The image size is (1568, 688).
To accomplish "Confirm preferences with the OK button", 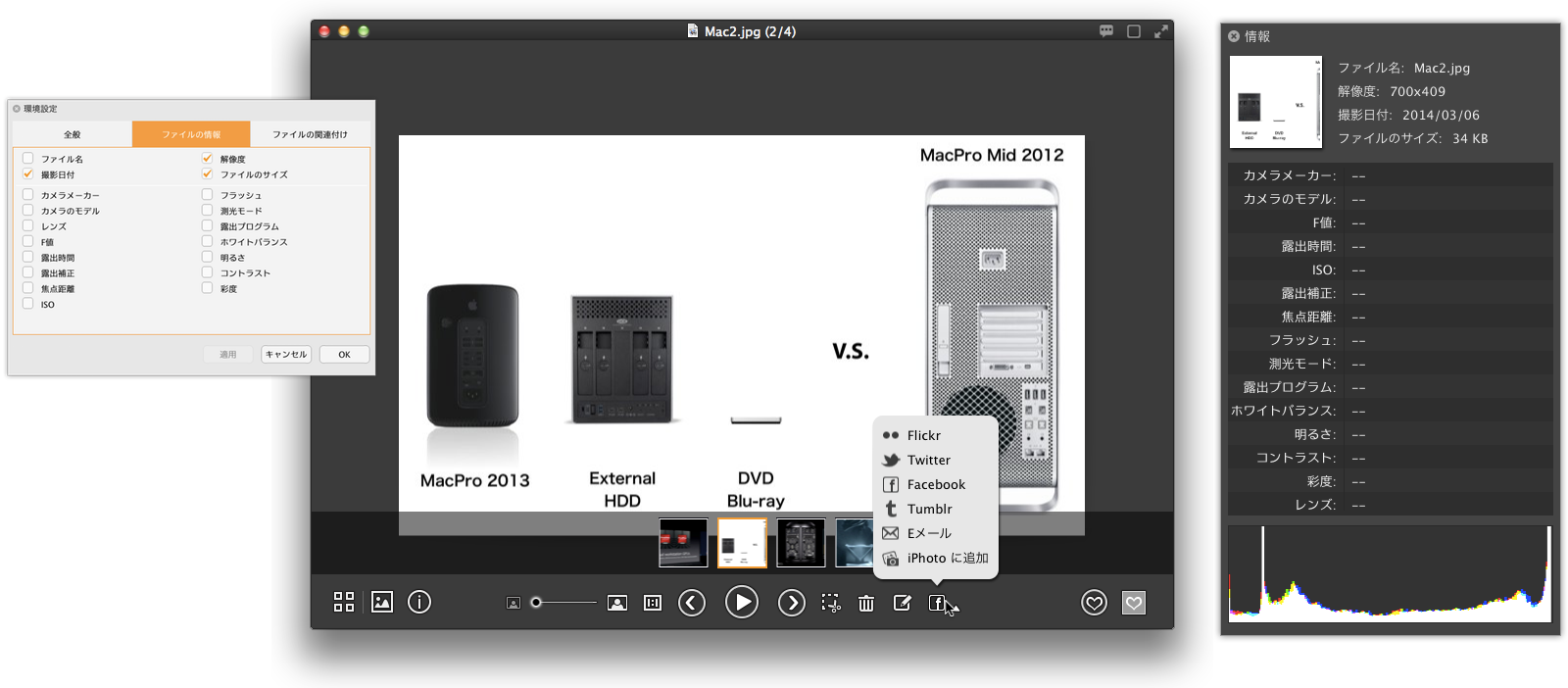I will point(344,355).
